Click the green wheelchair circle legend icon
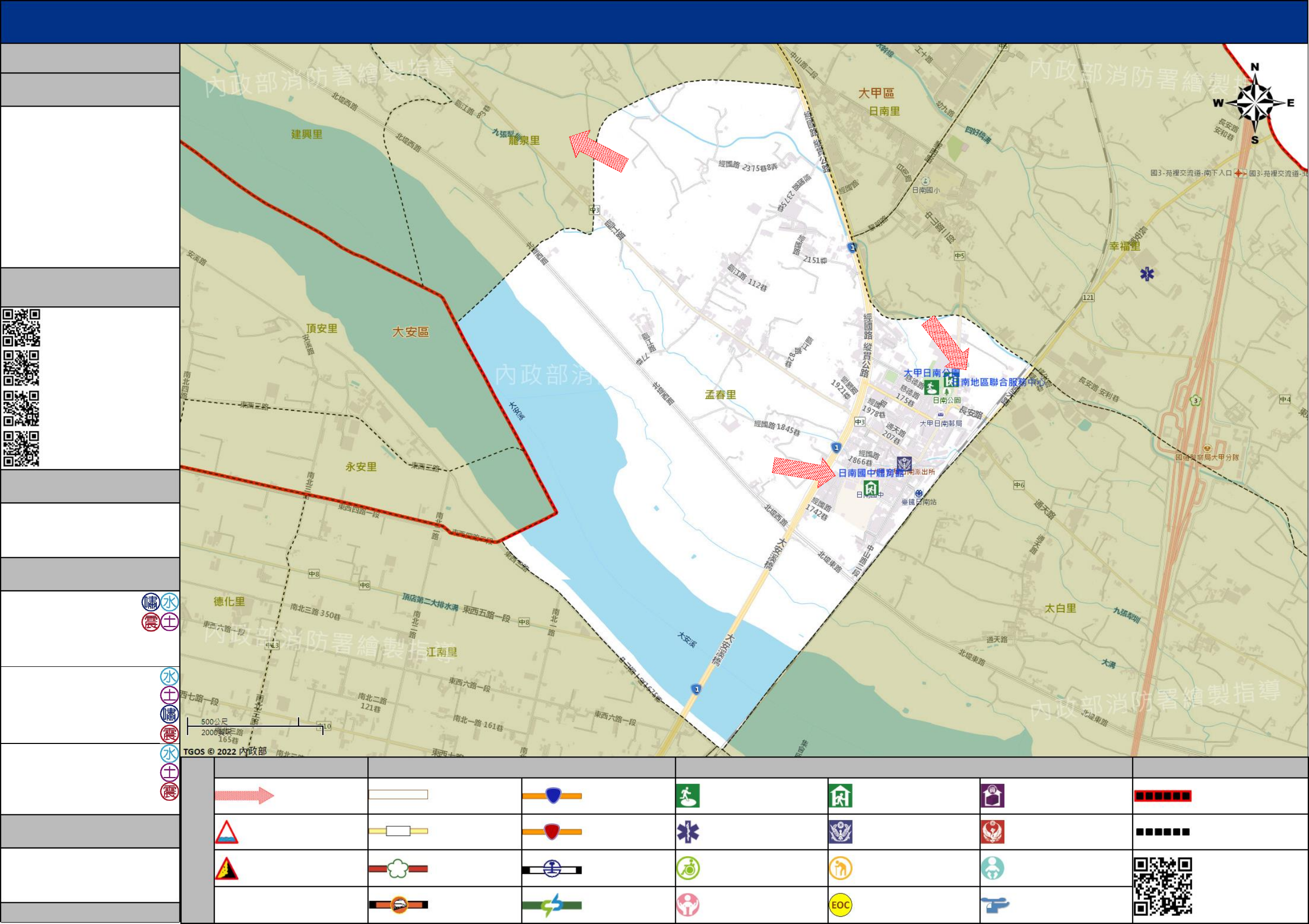 pyautogui.click(x=688, y=869)
